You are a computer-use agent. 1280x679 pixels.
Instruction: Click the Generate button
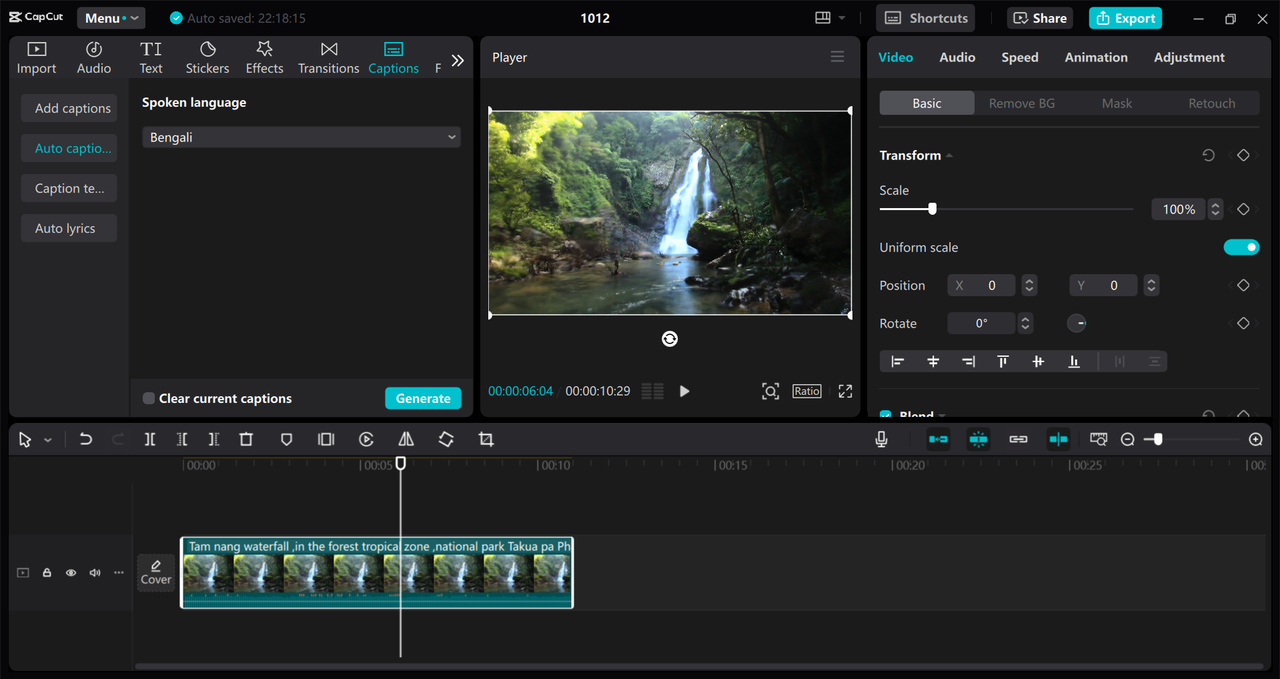(423, 398)
